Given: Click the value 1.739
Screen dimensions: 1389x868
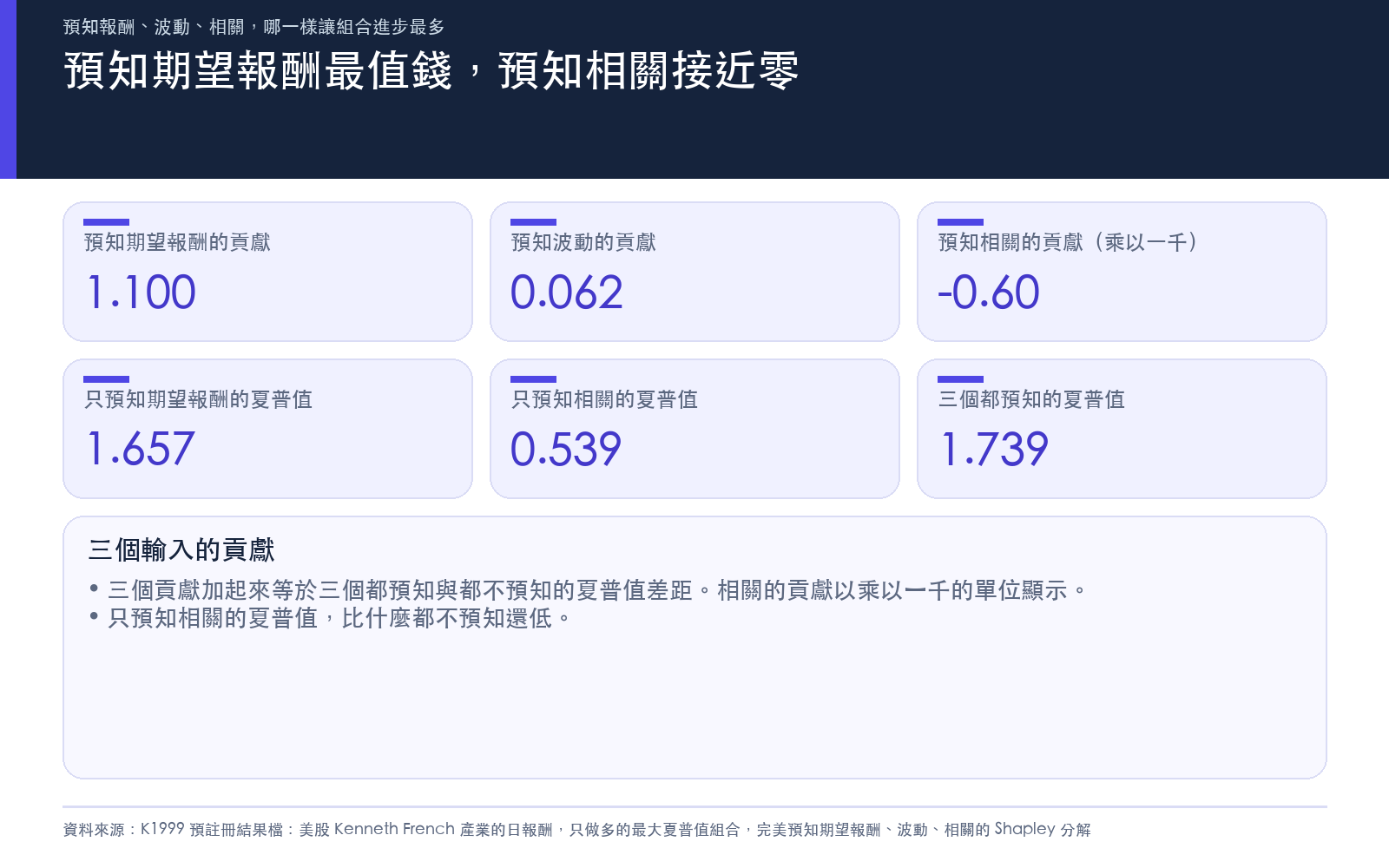Looking at the screenshot, I should coord(995,450).
